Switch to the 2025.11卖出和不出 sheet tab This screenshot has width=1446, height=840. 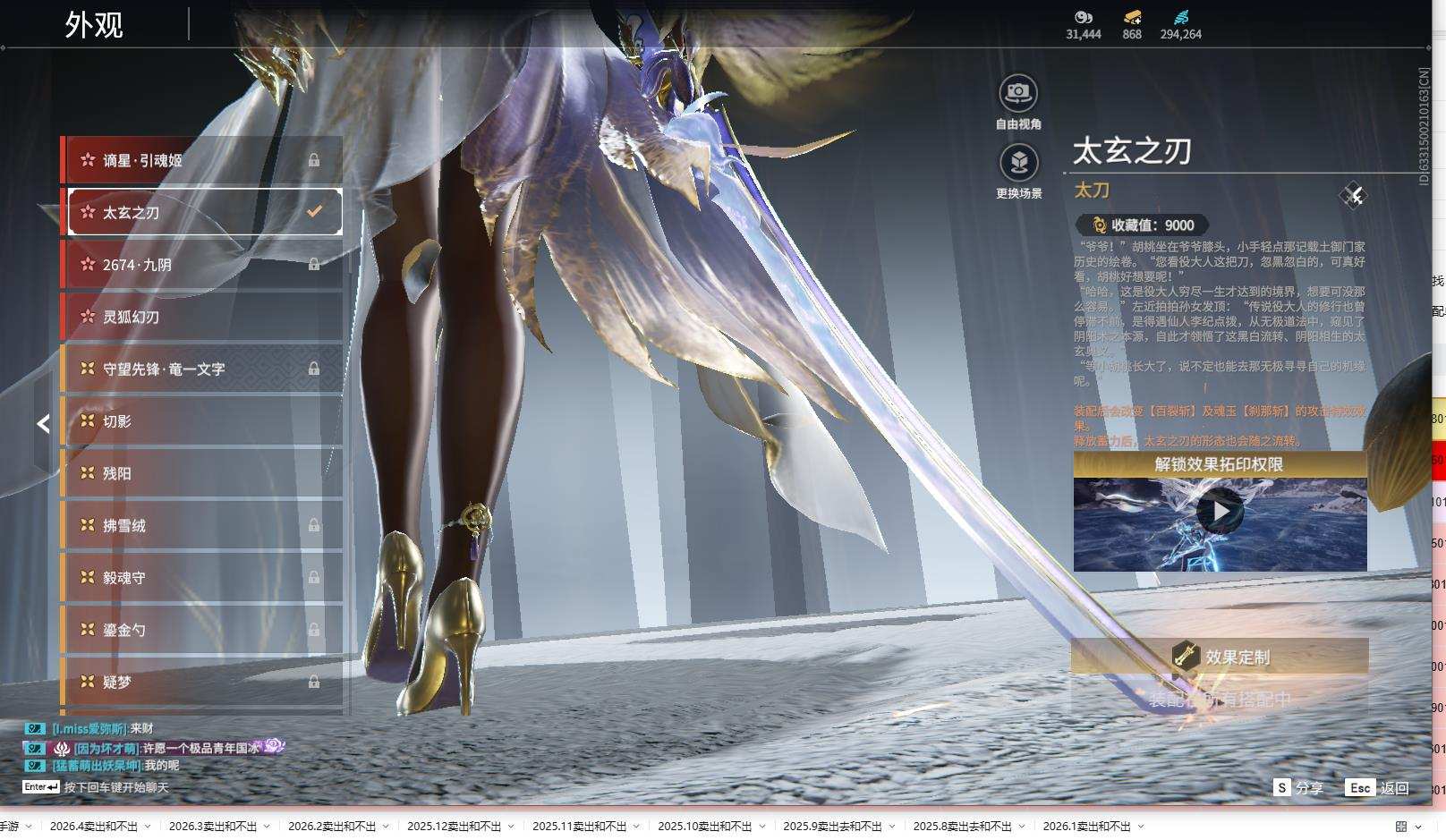[580, 827]
